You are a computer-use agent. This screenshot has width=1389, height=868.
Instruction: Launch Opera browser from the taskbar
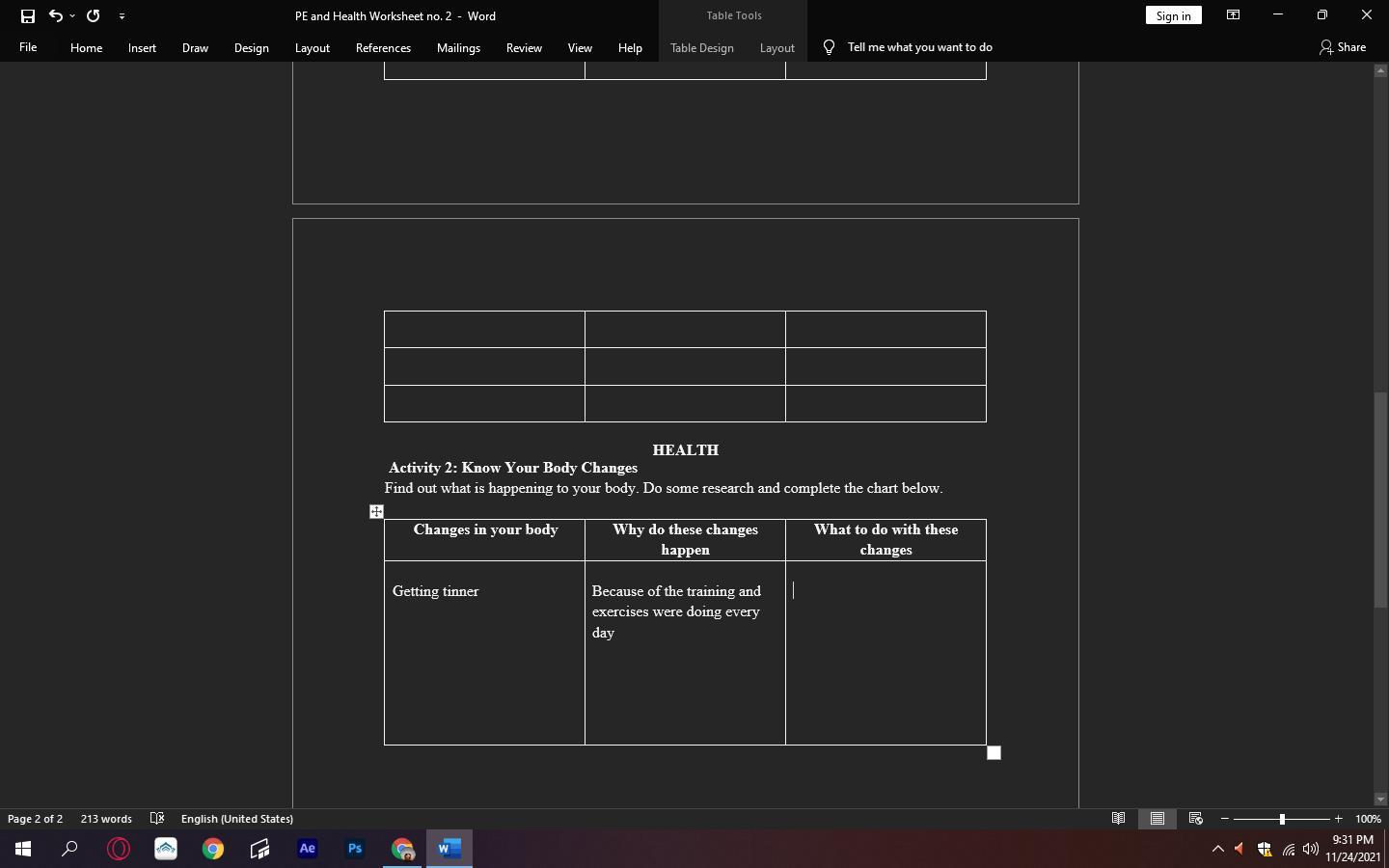[119, 849]
